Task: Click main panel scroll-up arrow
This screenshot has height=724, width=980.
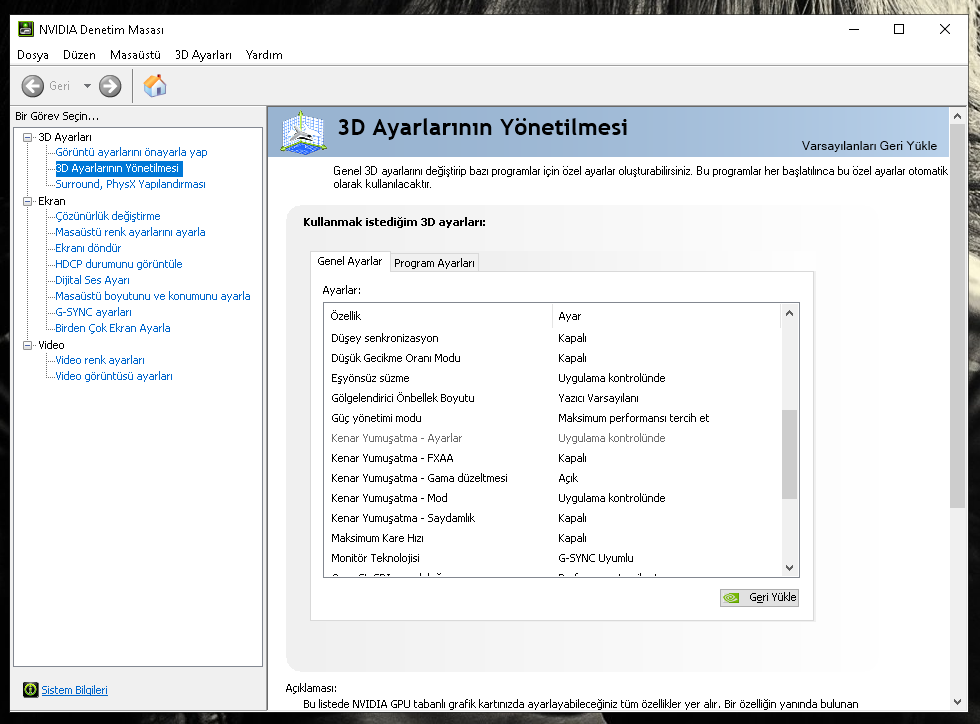Action: point(957,116)
